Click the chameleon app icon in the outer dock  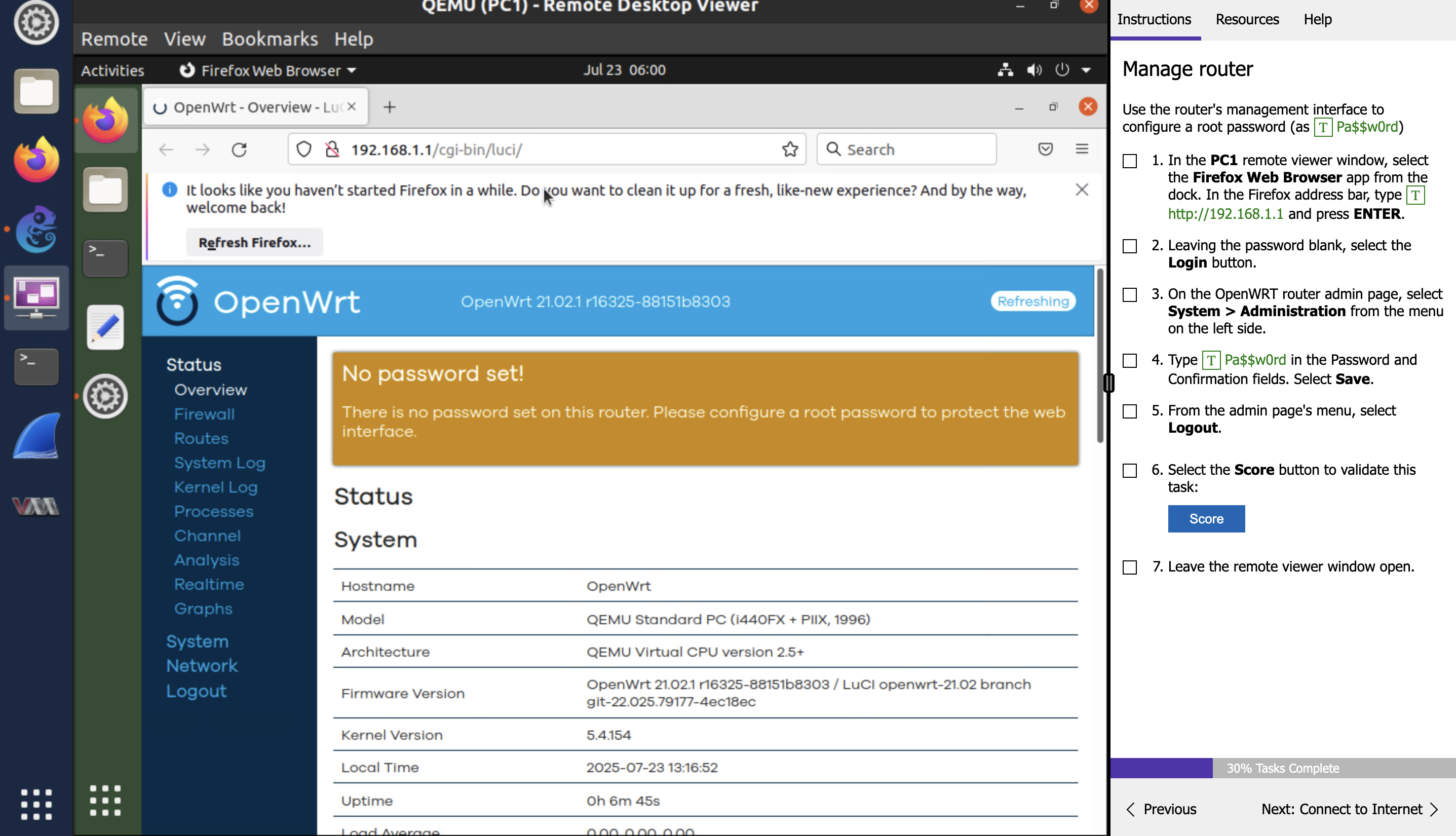pyautogui.click(x=36, y=229)
